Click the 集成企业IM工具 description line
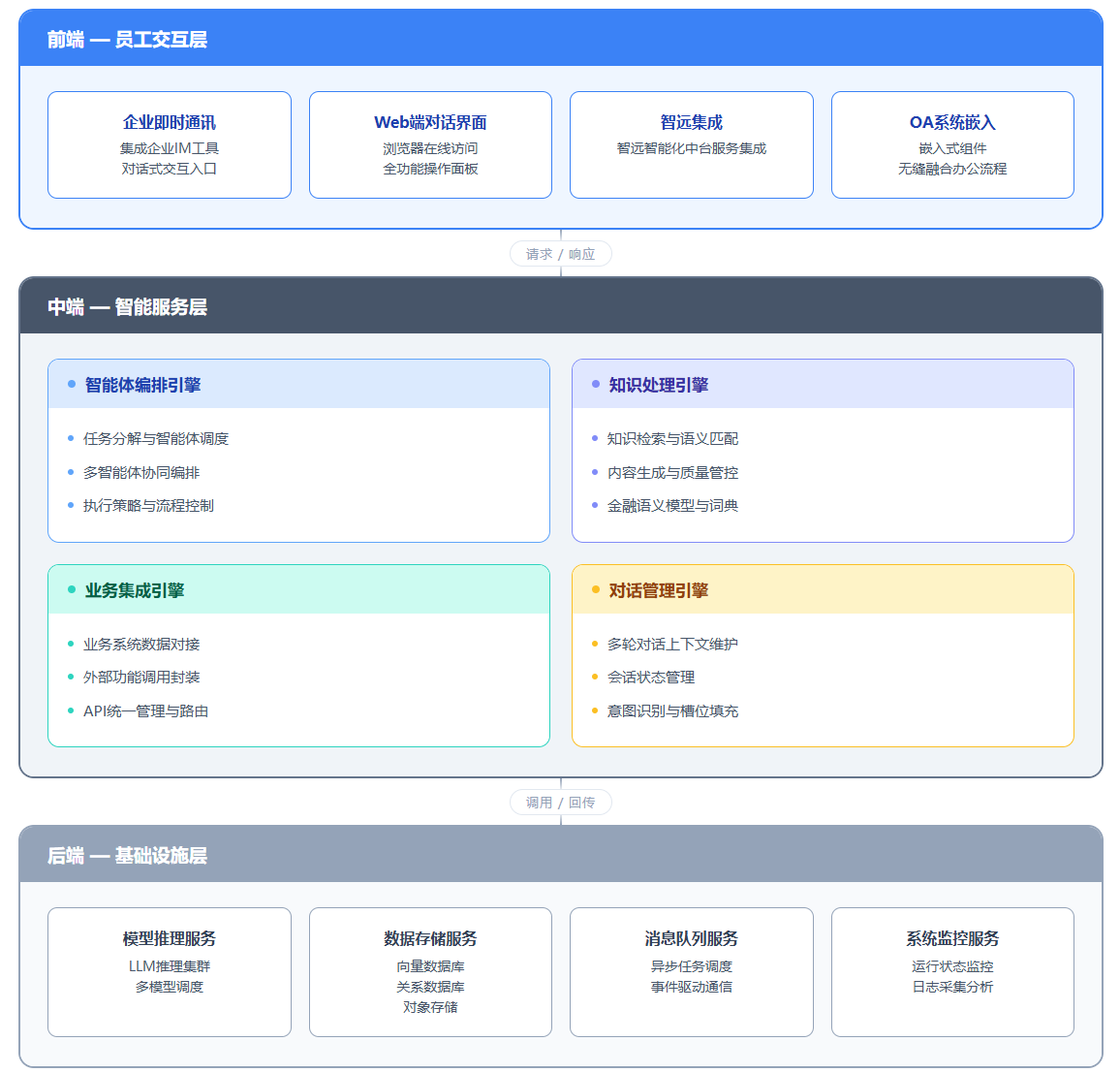Screen dimensions: 1120x1073 point(170,148)
